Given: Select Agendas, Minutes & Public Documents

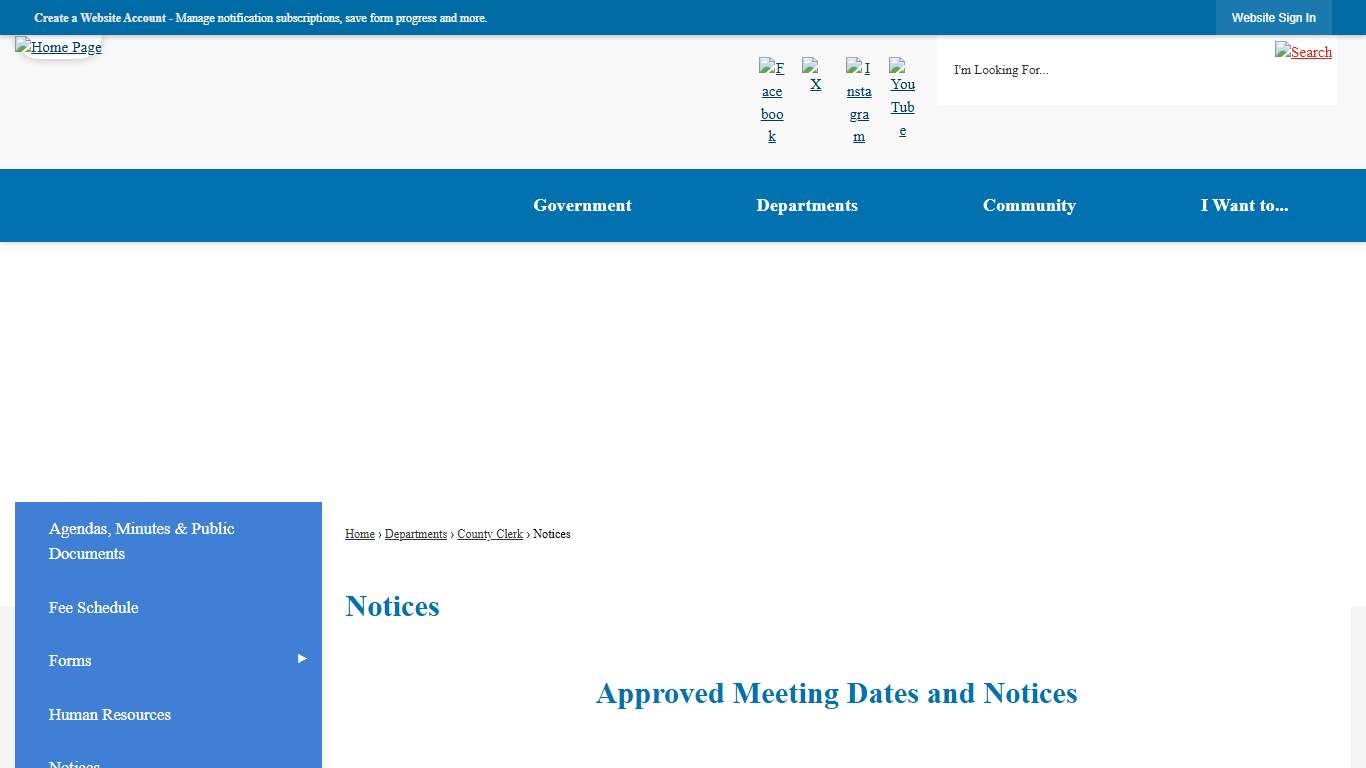Looking at the screenshot, I should [x=141, y=541].
